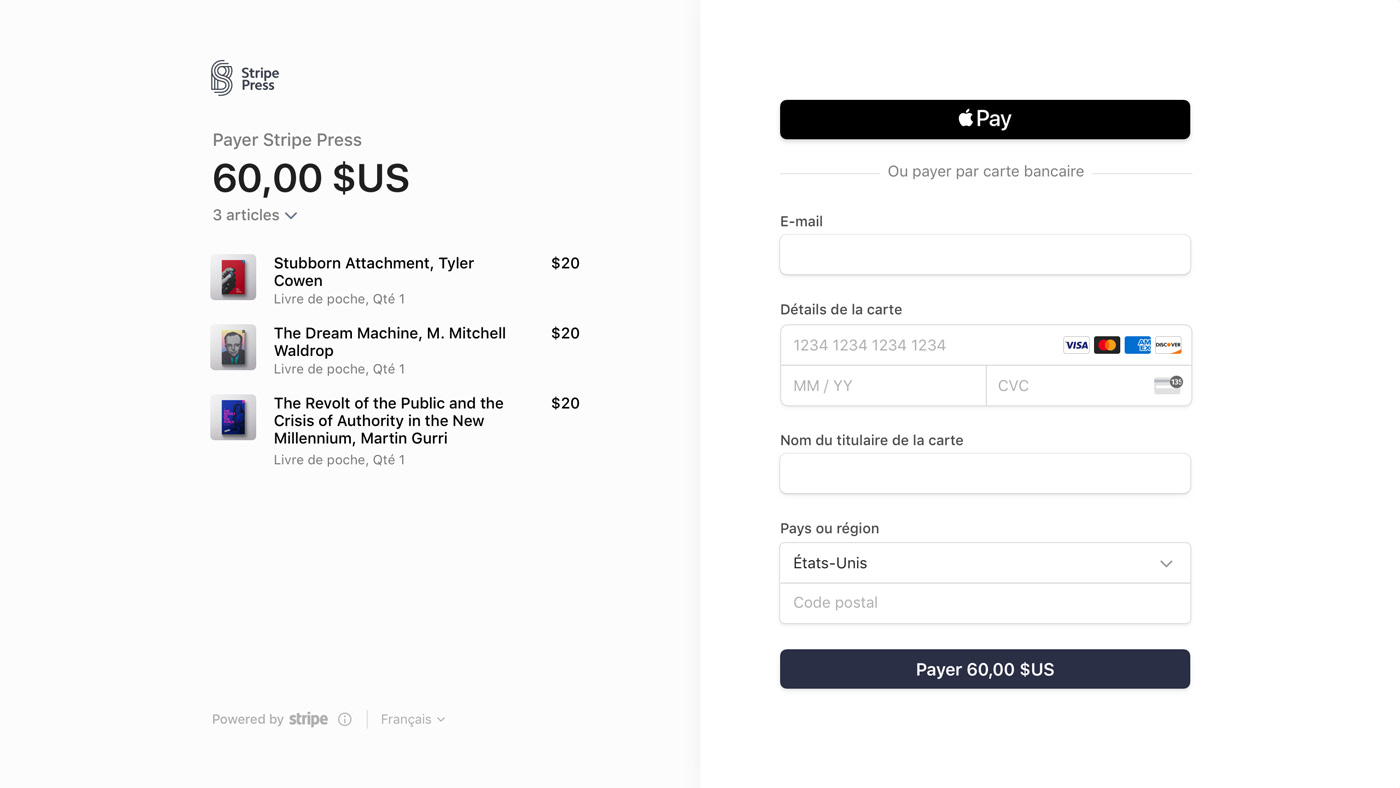Image resolution: width=1400 pixels, height=788 pixels.
Task: Click the Stubborn Attachment book thumbnail
Action: pyautogui.click(x=233, y=277)
